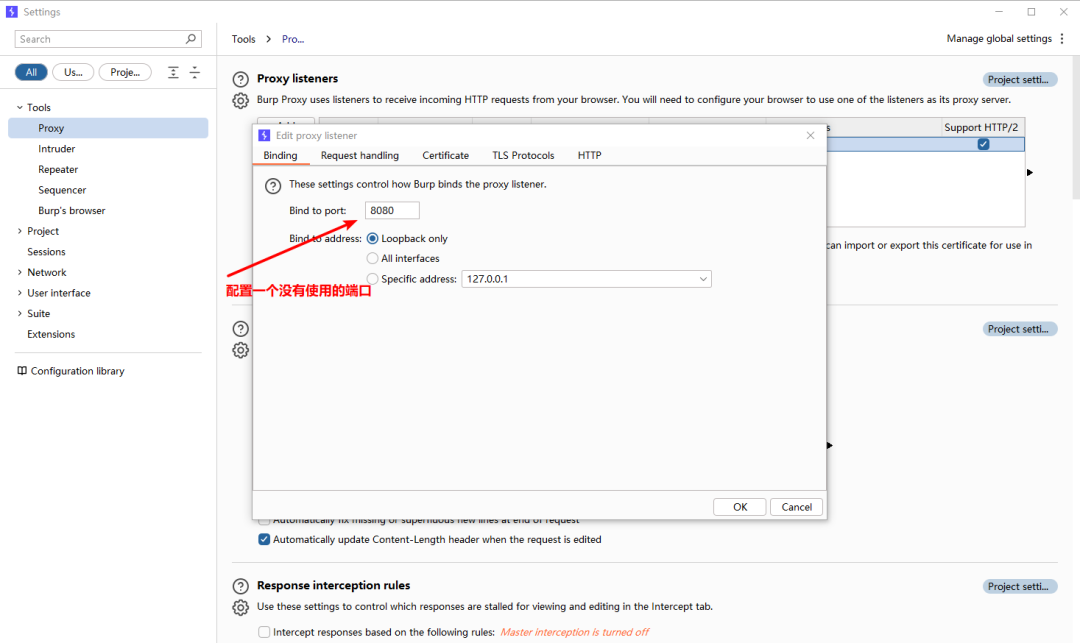Expand the User interface tree node

coord(19,293)
